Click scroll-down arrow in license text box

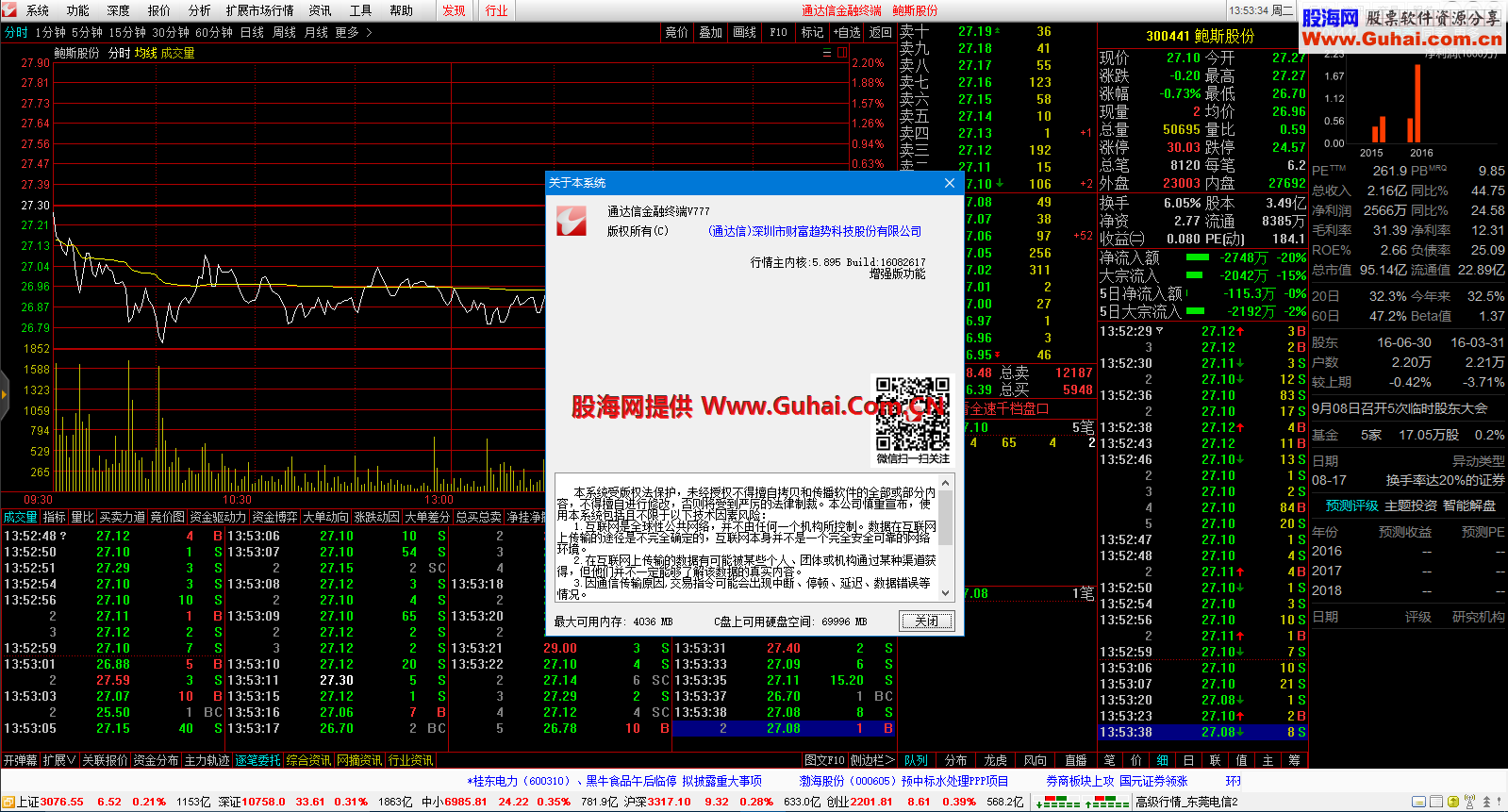[946, 593]
